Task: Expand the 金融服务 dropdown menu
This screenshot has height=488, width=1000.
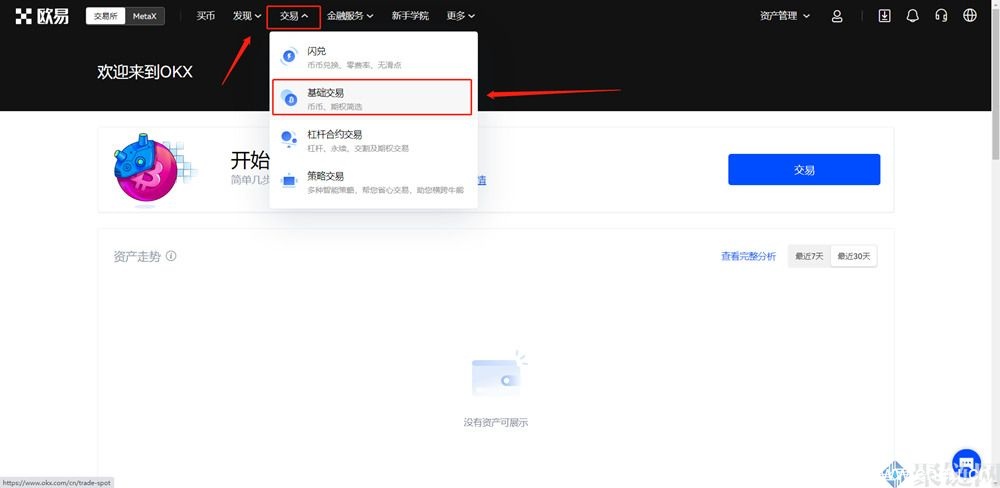Action: point(350,16)
